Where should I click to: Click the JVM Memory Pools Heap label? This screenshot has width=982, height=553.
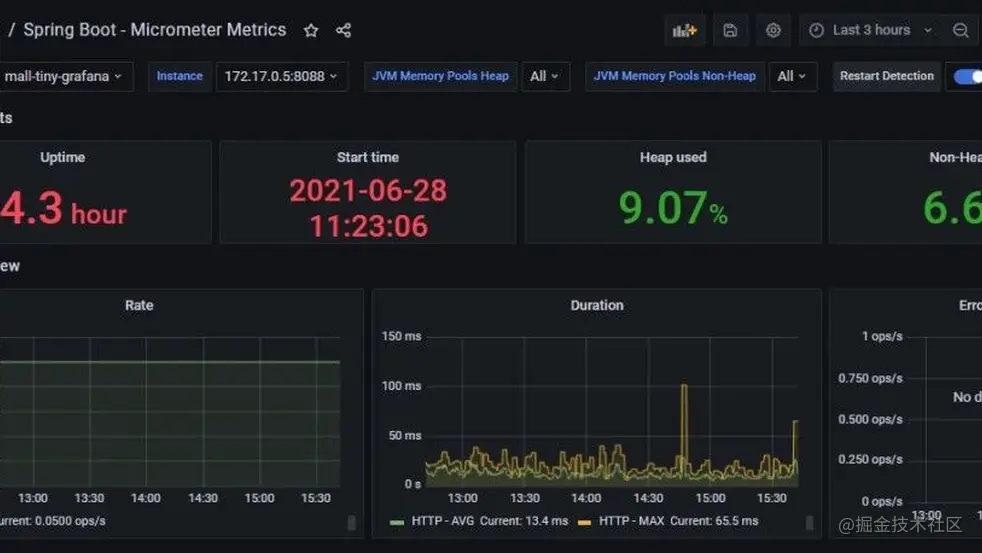440,76
